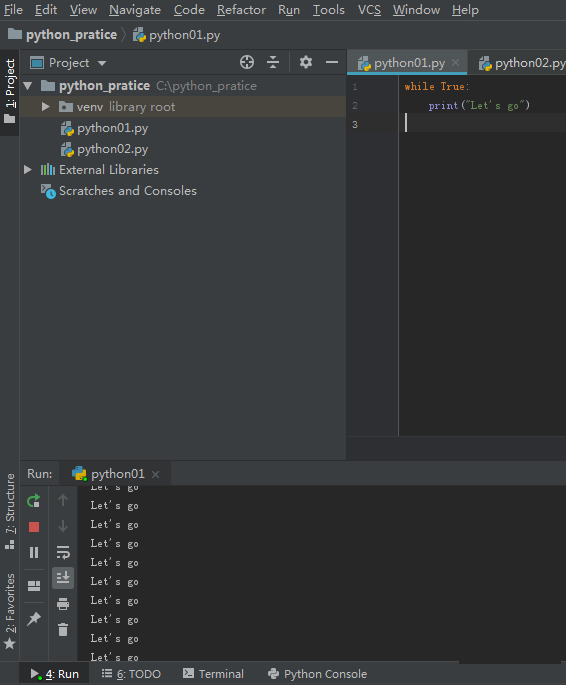This screenshot has width=566, height=685.
Task: Click python_pratice breadcrumb in navigation bar
Action: click(x=63, y=35)
